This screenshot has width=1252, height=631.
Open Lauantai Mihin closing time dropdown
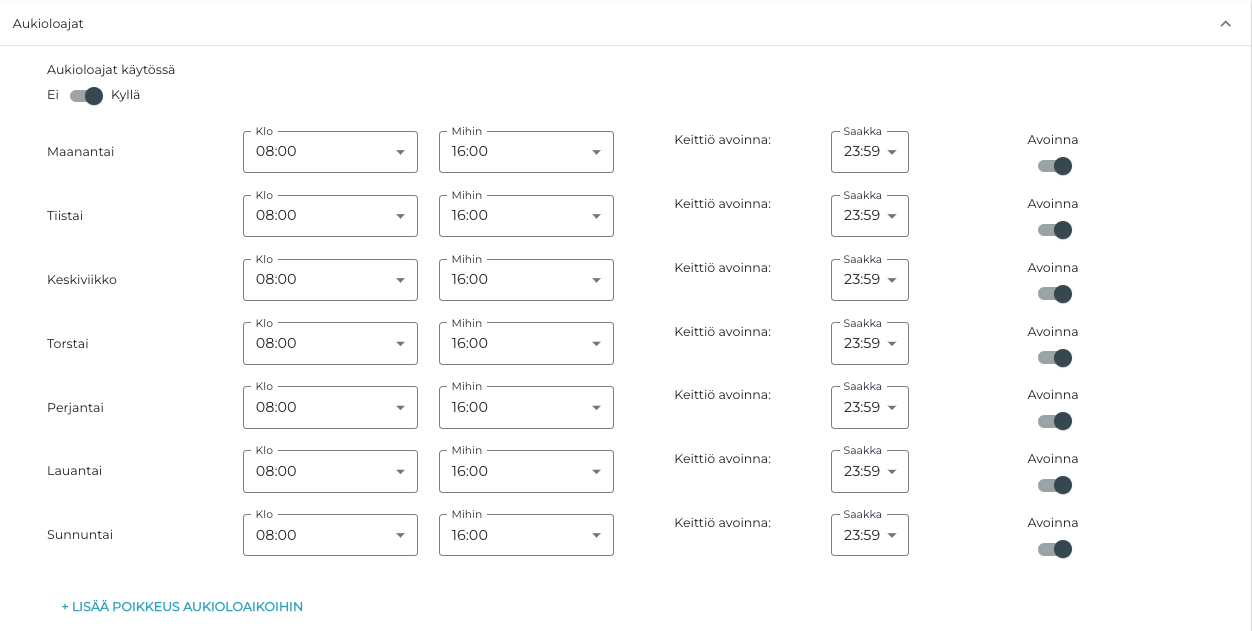coord(526,471)
